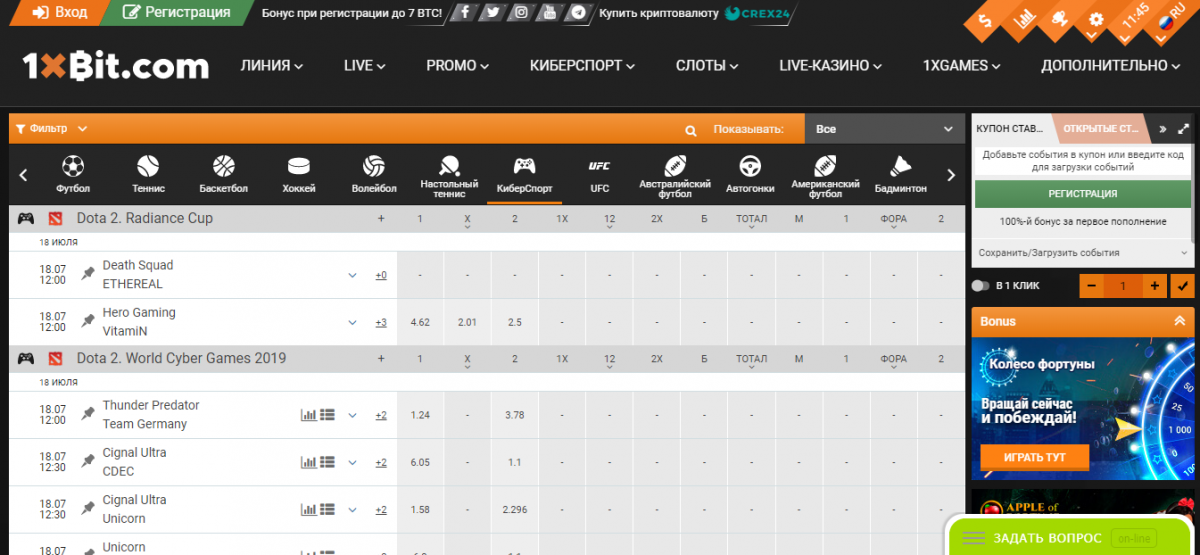Open the trophy results icon in header

pos(1060,20)
